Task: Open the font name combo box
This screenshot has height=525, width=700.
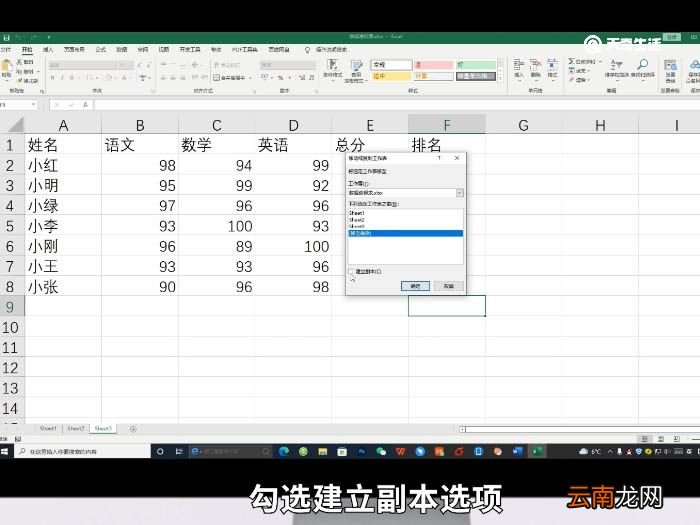Action: coord(82,65)
